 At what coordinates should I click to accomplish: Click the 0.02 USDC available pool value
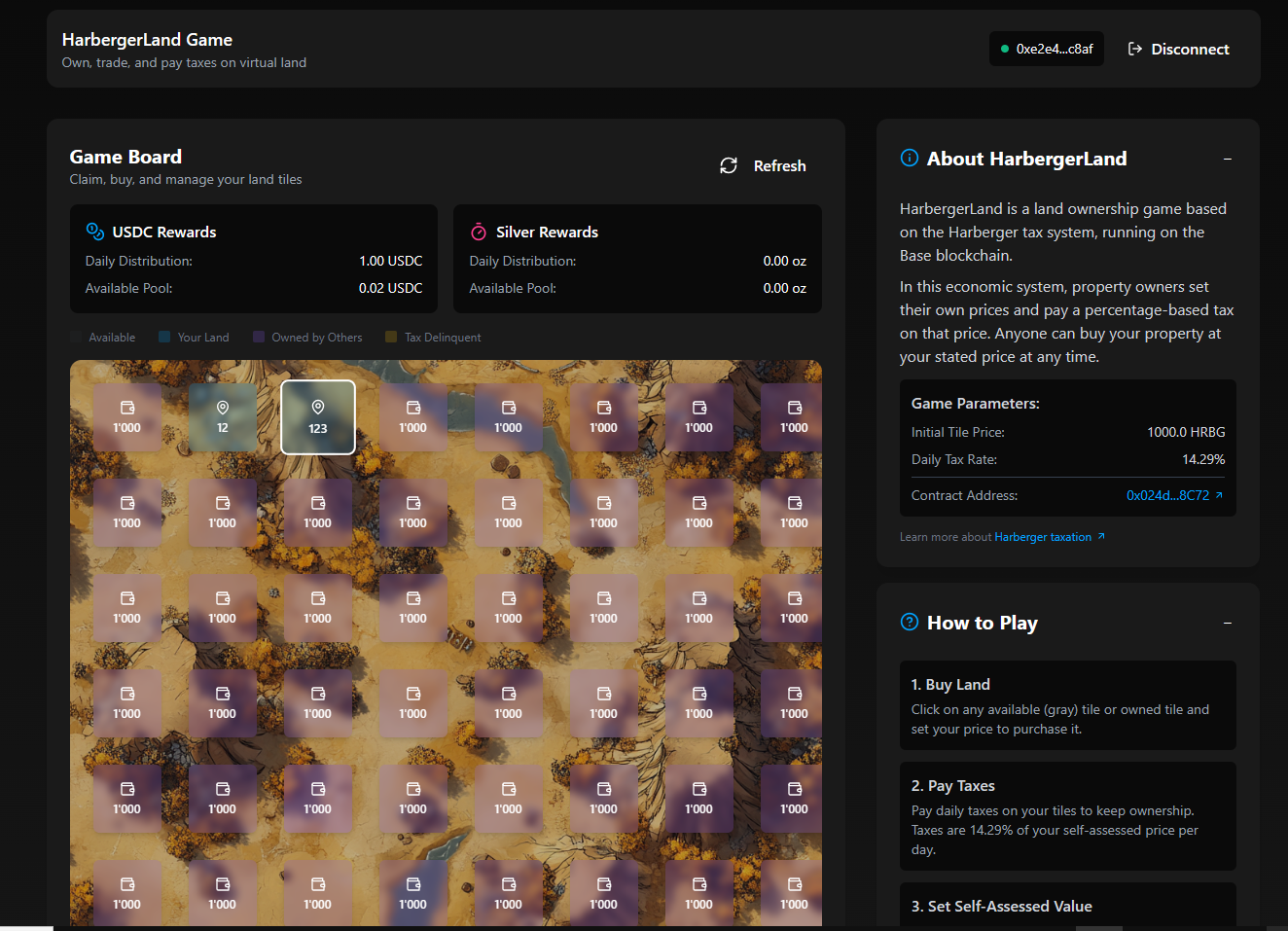click(391, 288)
